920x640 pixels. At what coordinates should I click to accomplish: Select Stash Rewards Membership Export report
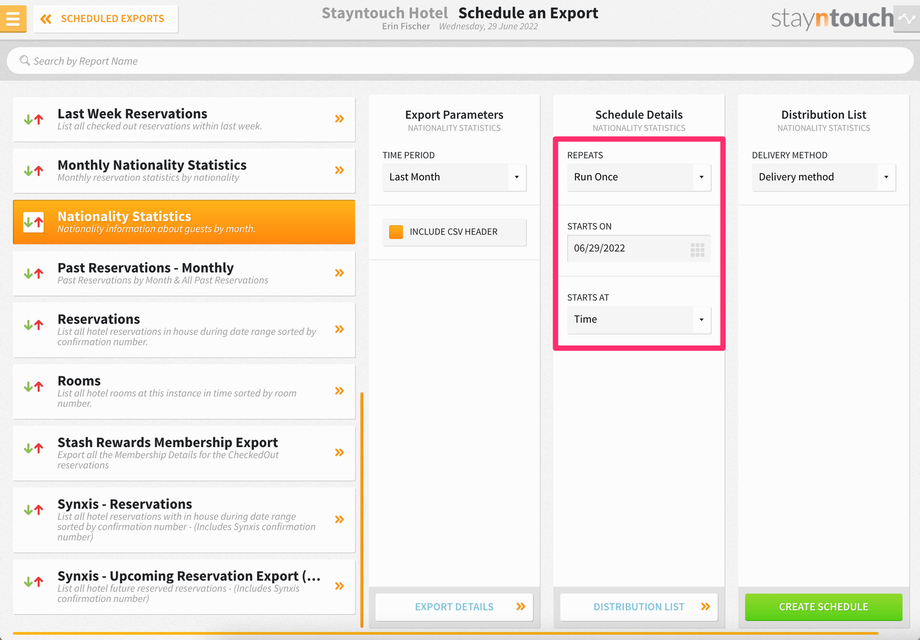(184, 453)
